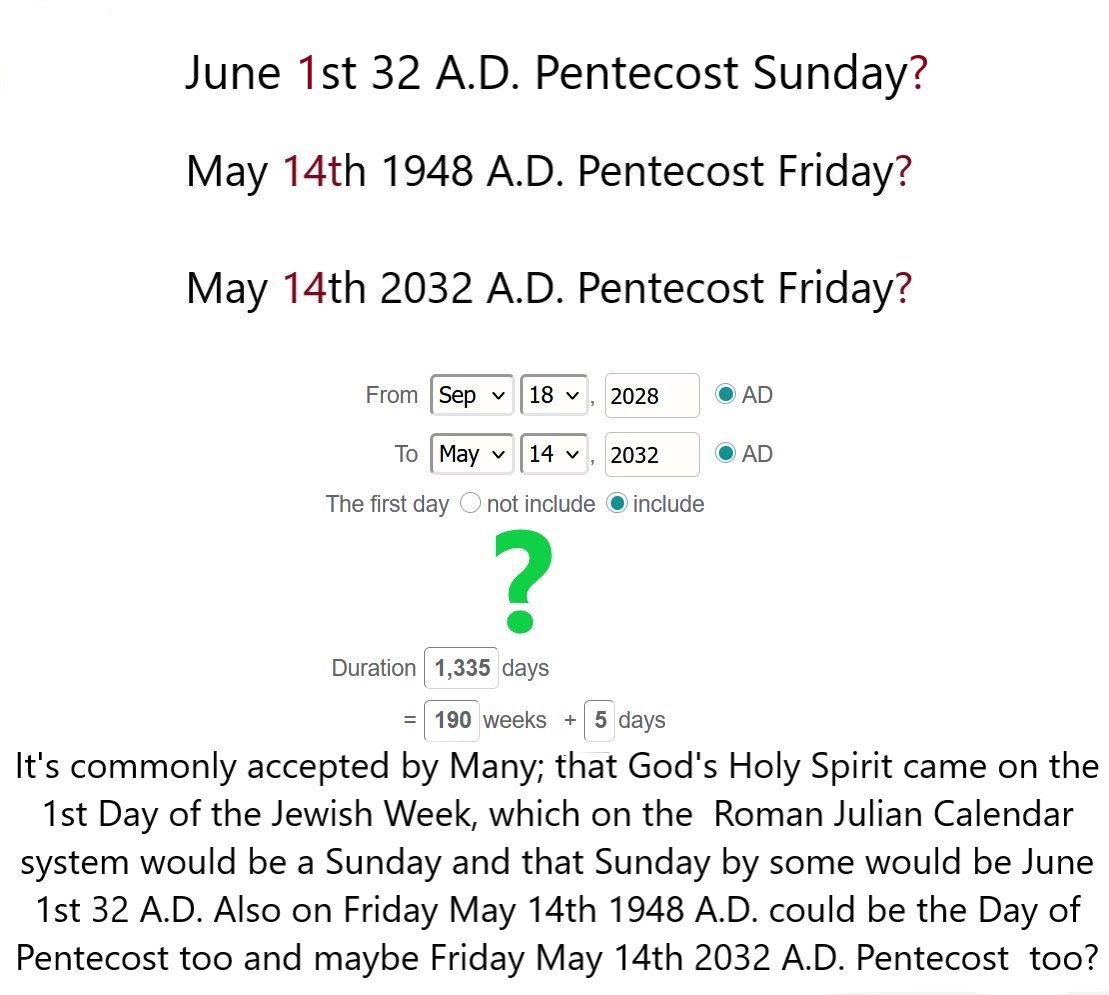The image size is (1109, 995).
Task: Click the From year field showing 2028
Action: point(652,396)
